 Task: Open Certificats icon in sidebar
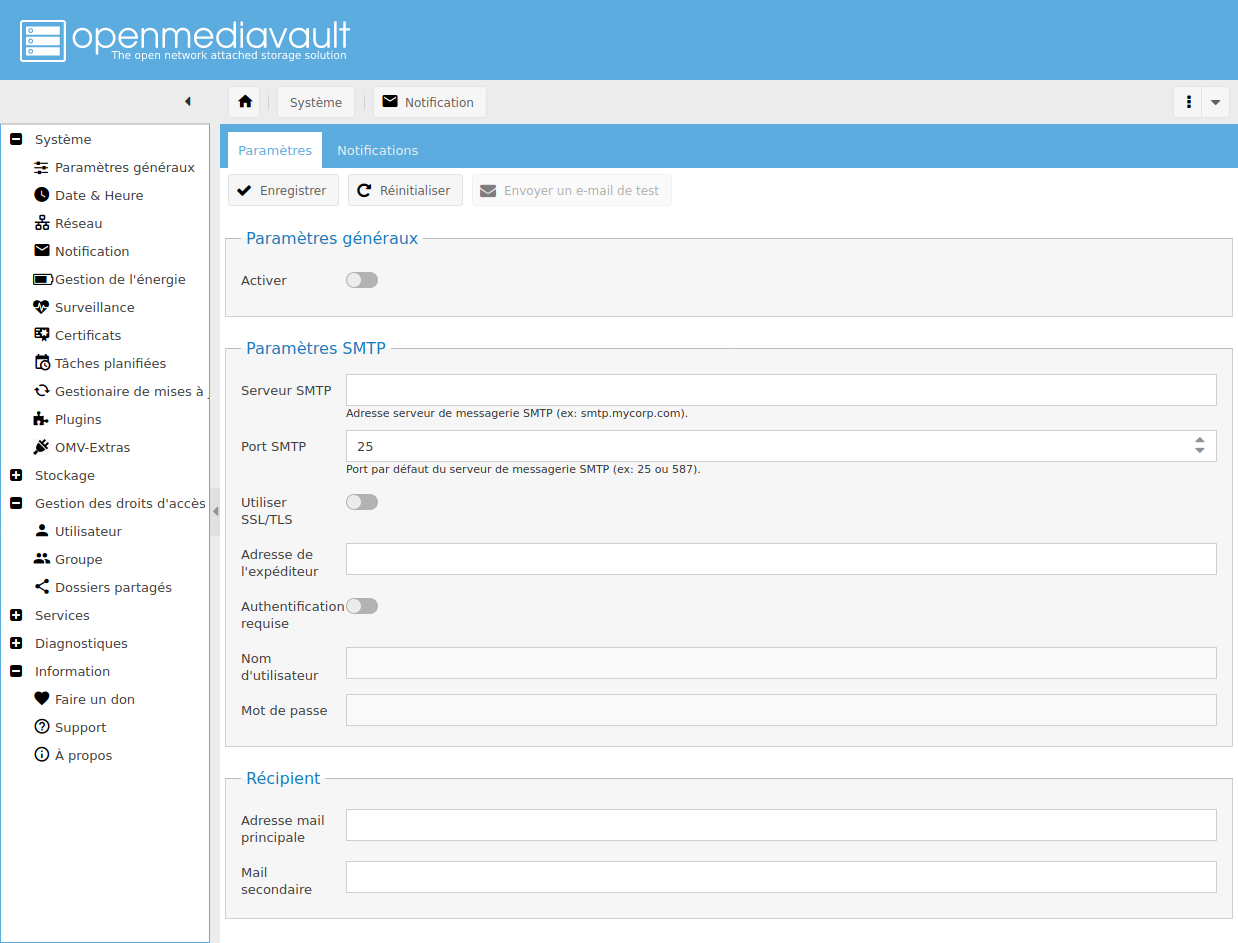coord(42,335)
